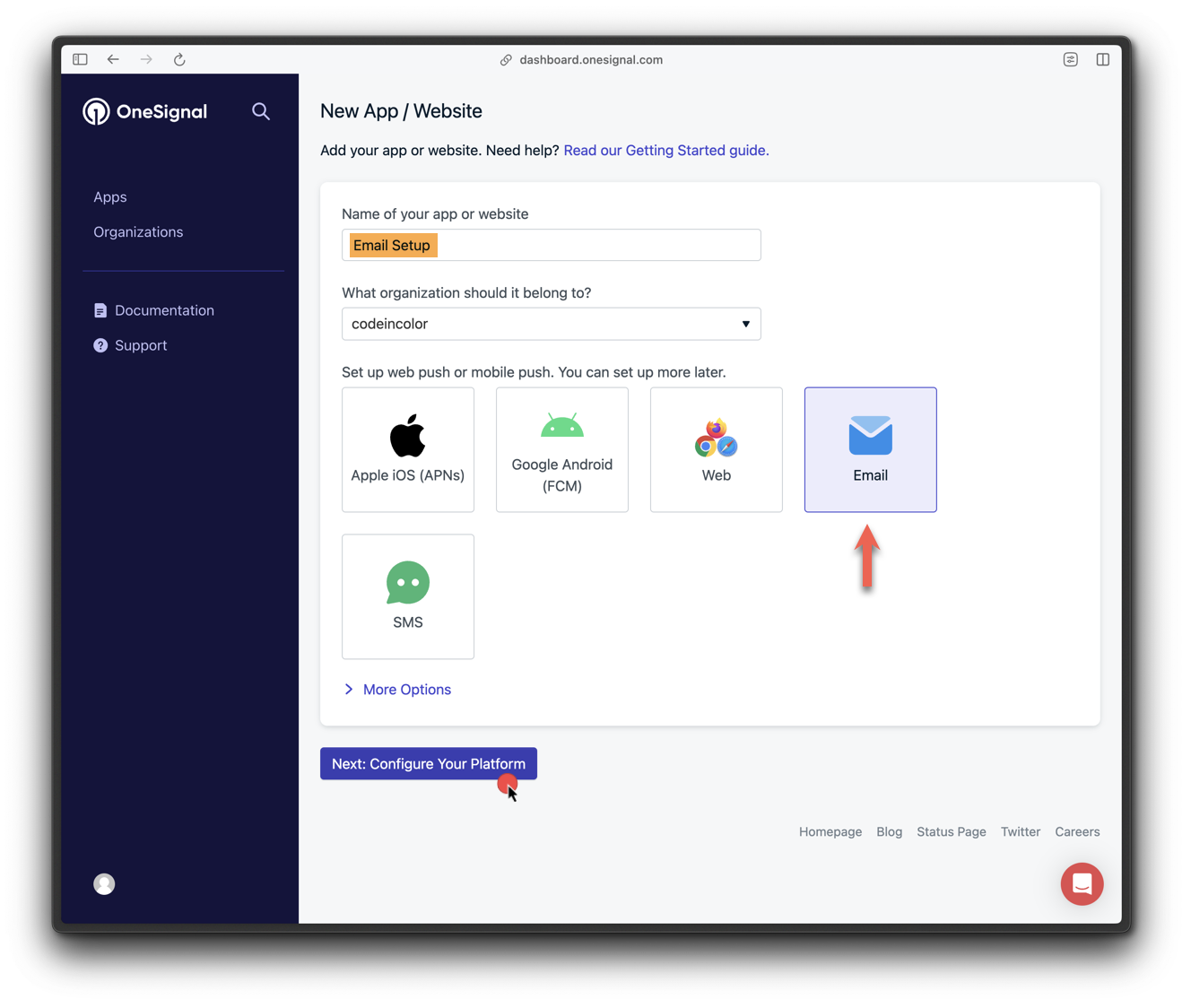Open the organization dropdown showing codeincolor

click(x=552, y=324)
